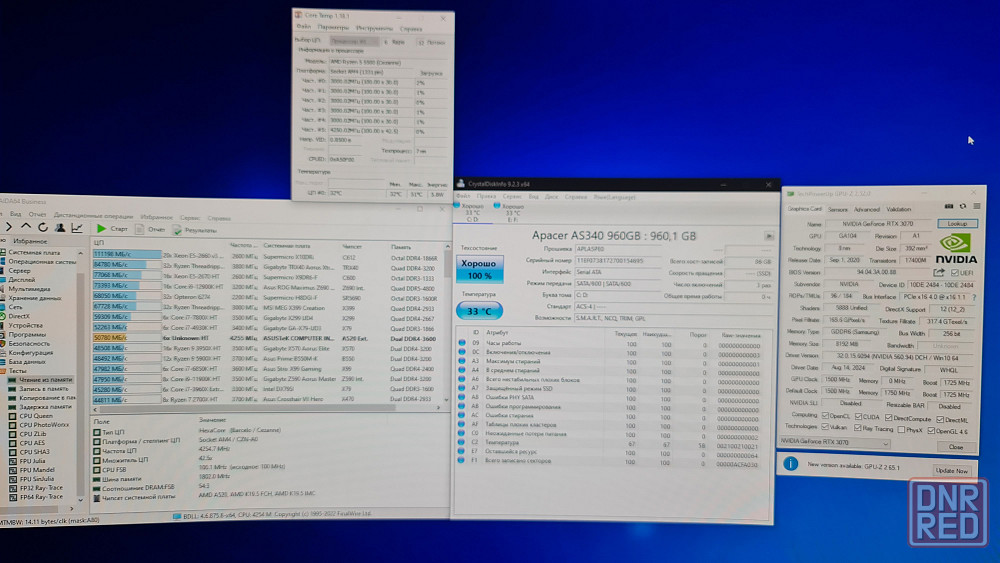The image size is (1000, 563).
Task: Open the Параметры menu in Core Temp
Action: point(333,27)
